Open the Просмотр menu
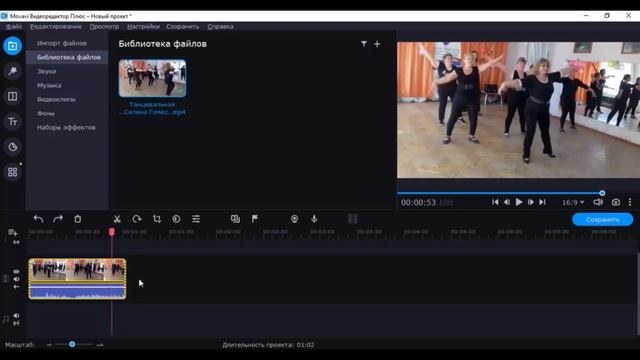640x360 pixels. (x=104, y=27)
